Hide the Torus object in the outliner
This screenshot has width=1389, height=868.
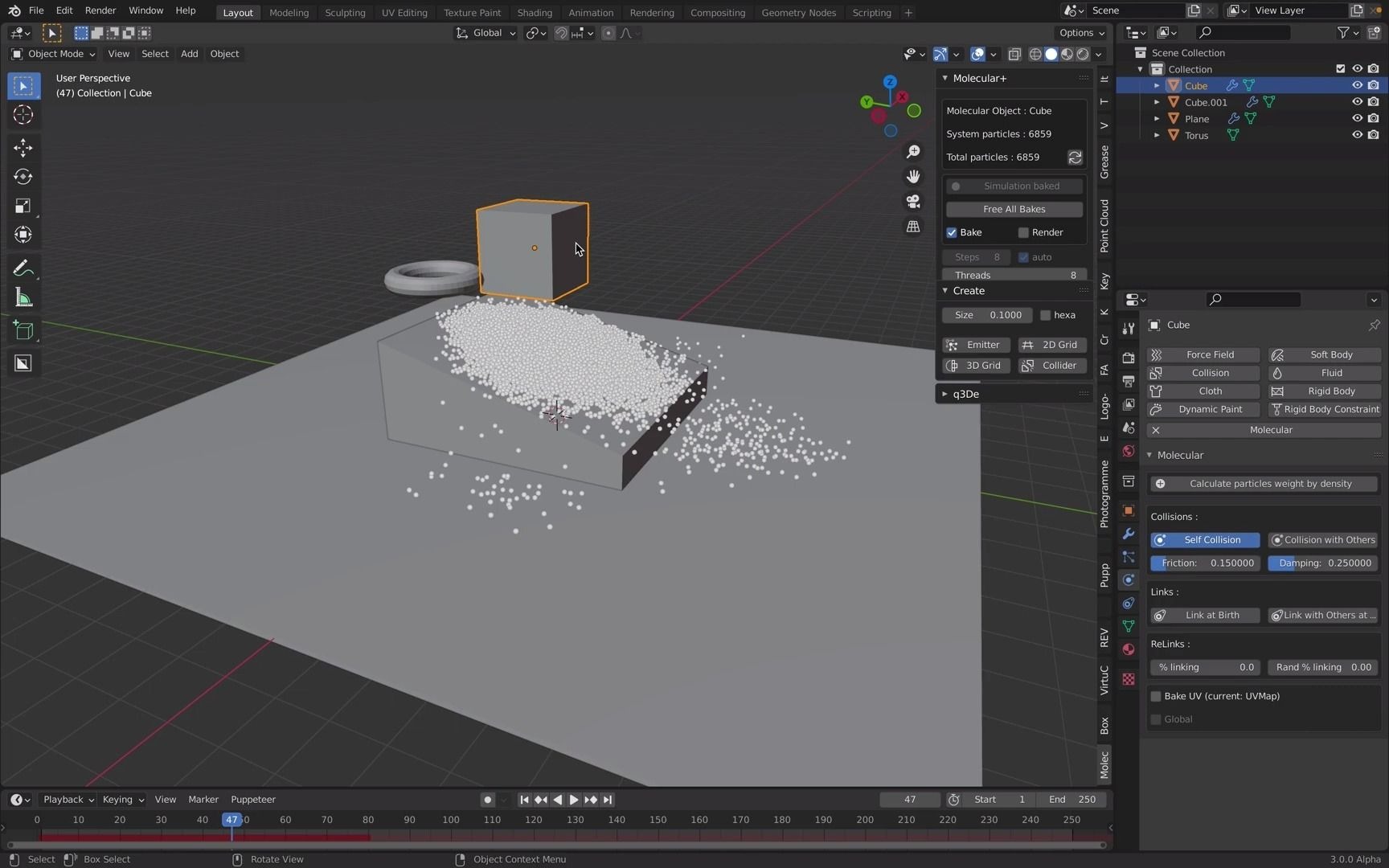tap(1357, 135)
